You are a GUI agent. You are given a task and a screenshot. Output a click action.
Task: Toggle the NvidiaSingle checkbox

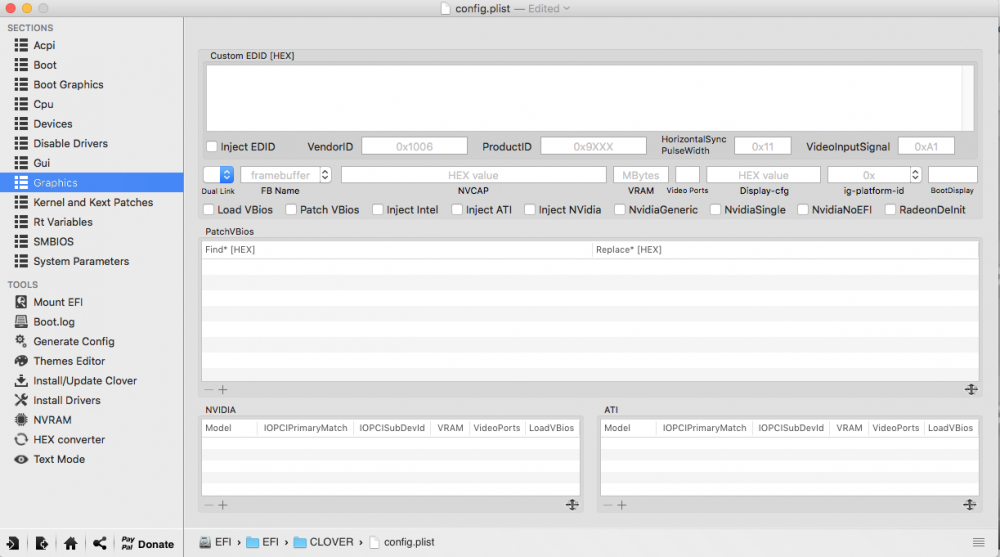click(x=716, y=210)
